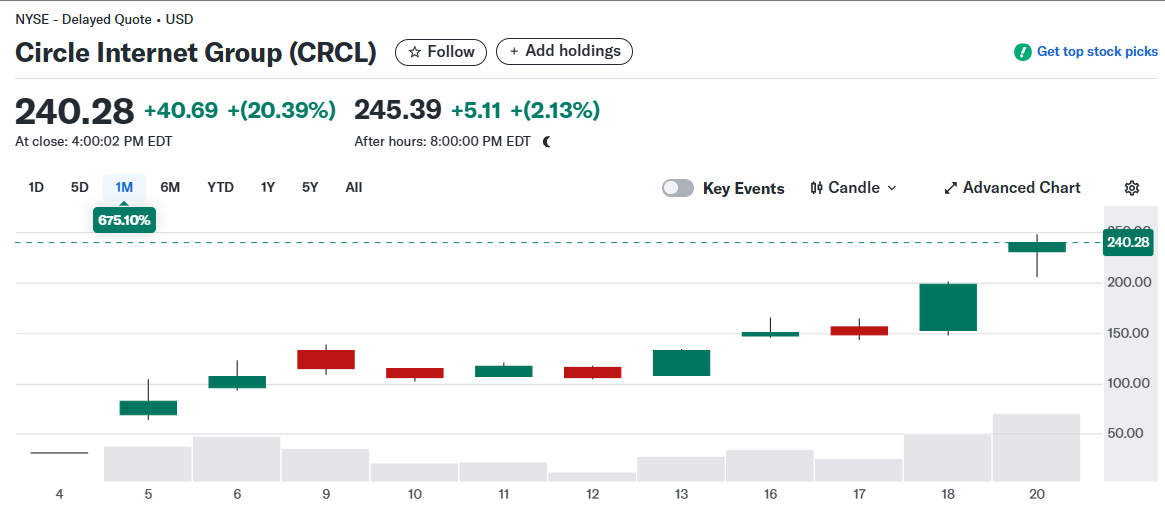Show the All time range
1165x508 pixels.
(354, 187)
